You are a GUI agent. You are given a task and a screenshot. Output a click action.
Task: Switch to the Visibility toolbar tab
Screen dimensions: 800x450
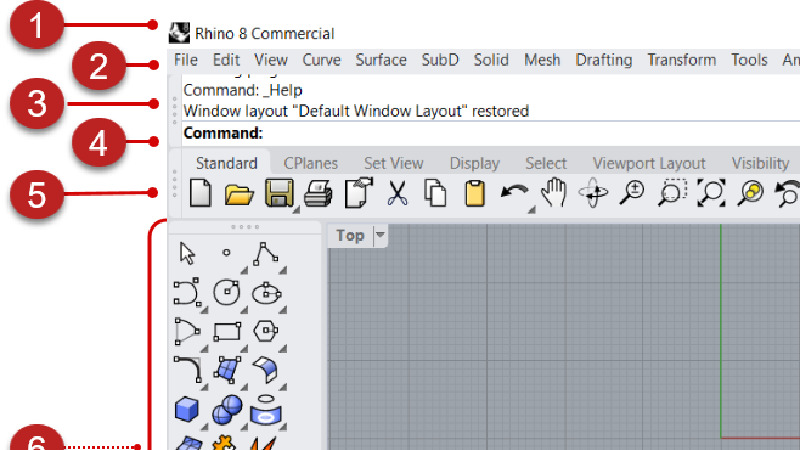pos(760,164)
